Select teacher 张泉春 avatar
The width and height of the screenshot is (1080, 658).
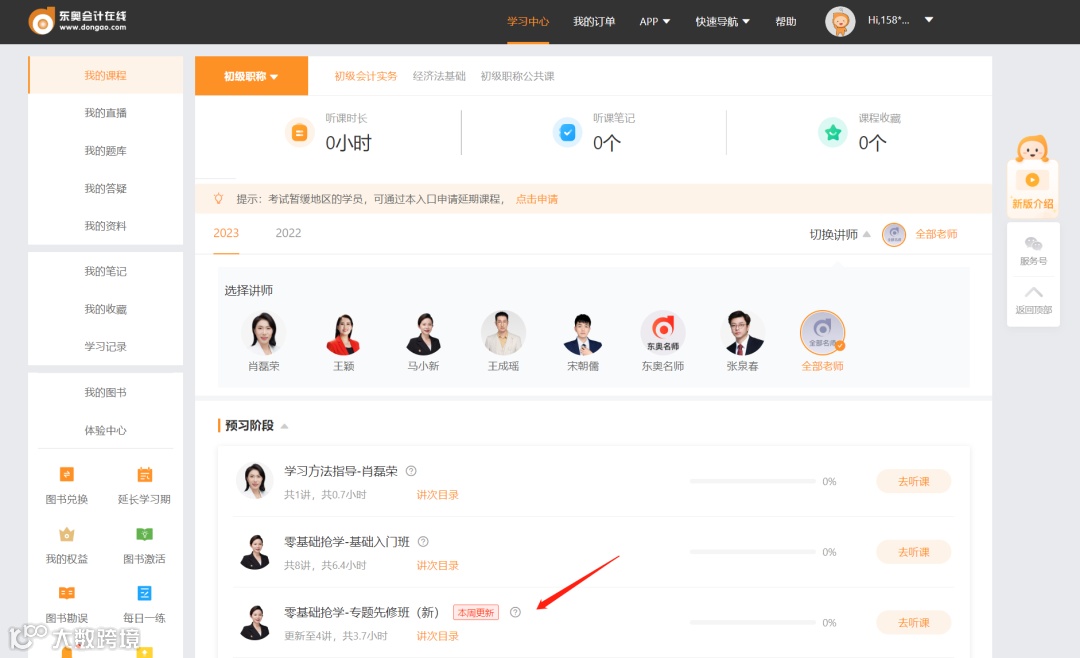[742, 333]
